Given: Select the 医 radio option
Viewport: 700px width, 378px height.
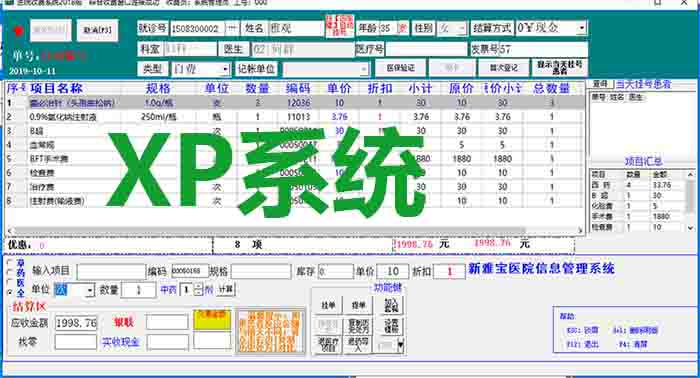Looking at the screenshot, I should 10,282.
